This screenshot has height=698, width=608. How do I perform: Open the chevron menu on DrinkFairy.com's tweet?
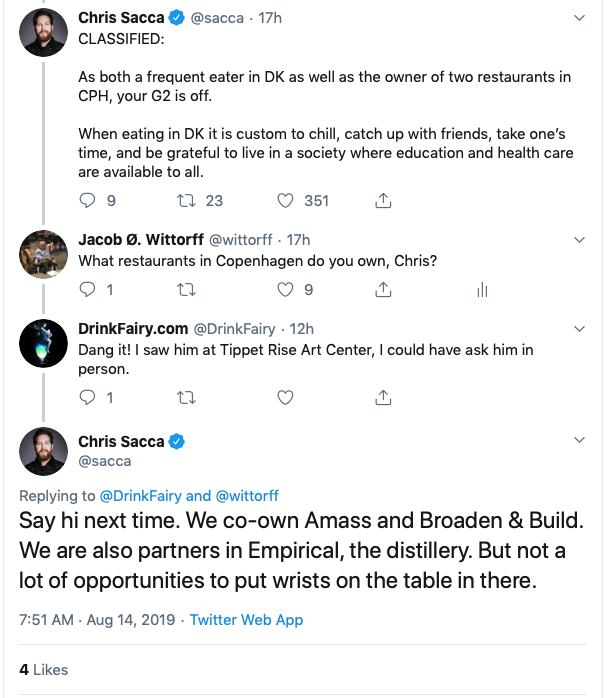pyautogui.click(x=580, y=328)
